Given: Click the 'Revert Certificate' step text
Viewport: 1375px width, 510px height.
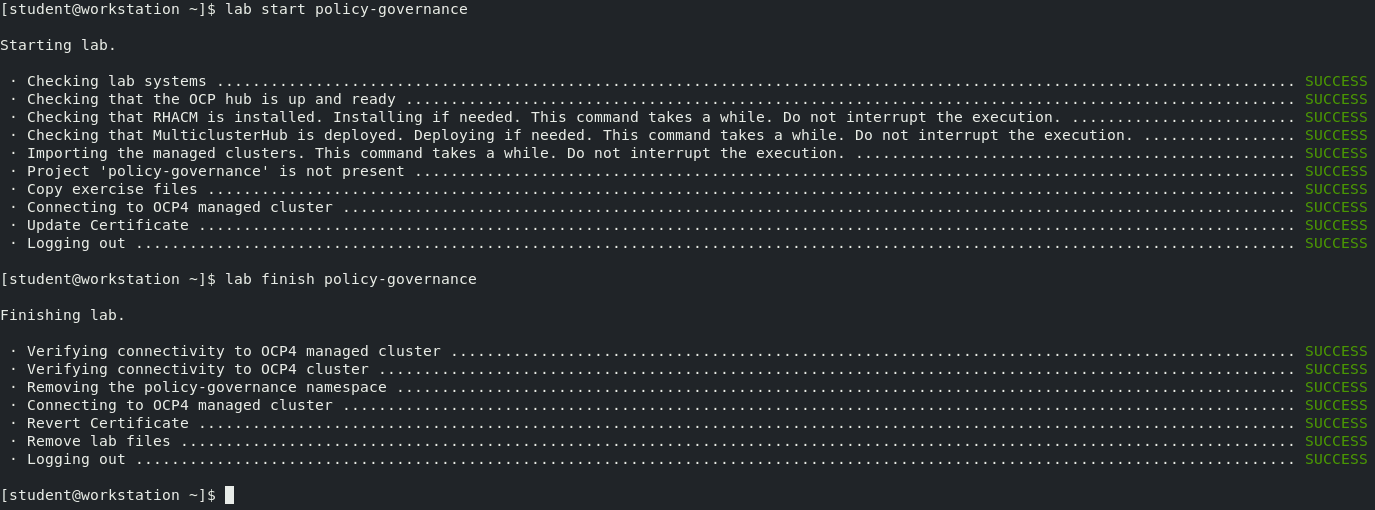Looking at the screenshot, I should click(107, 423).
